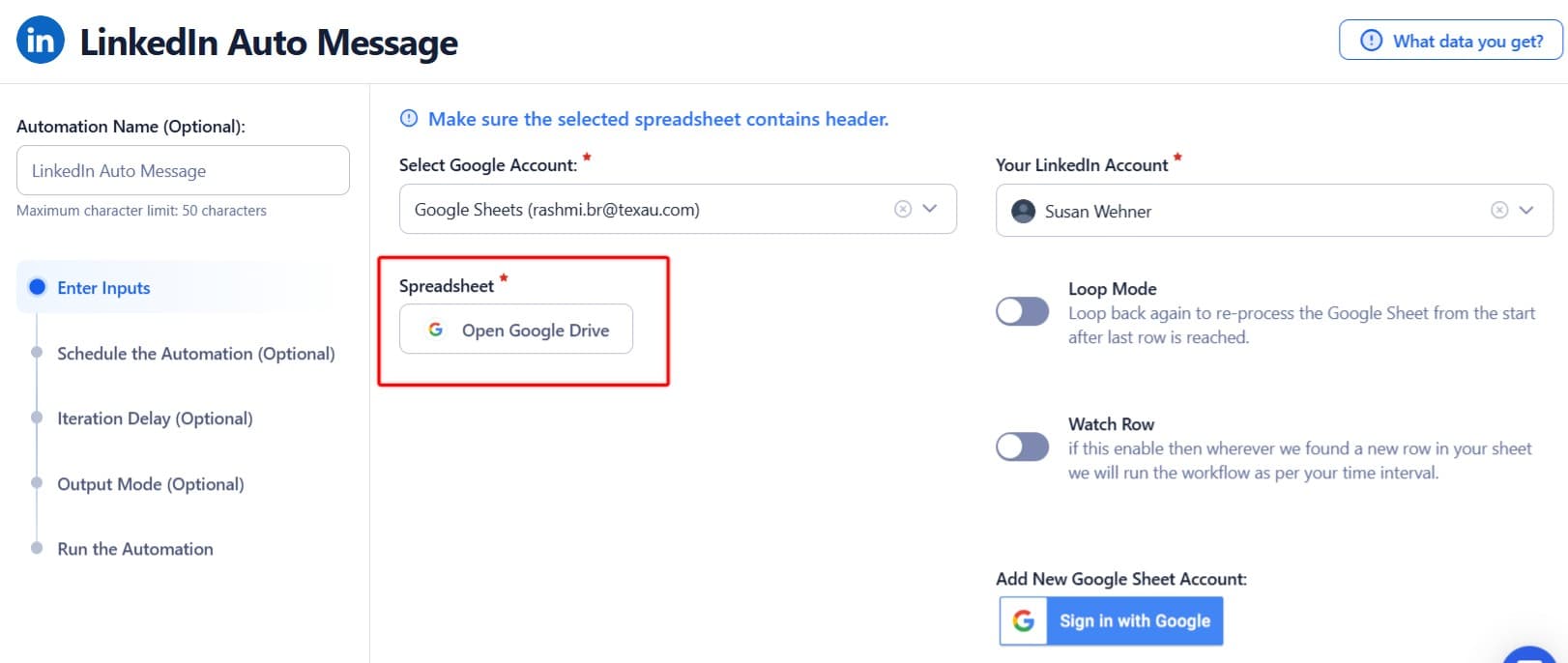Clear the selected Google account with X icon
The height and width of the screenshot is (663, 1568).
pos(902,209)
